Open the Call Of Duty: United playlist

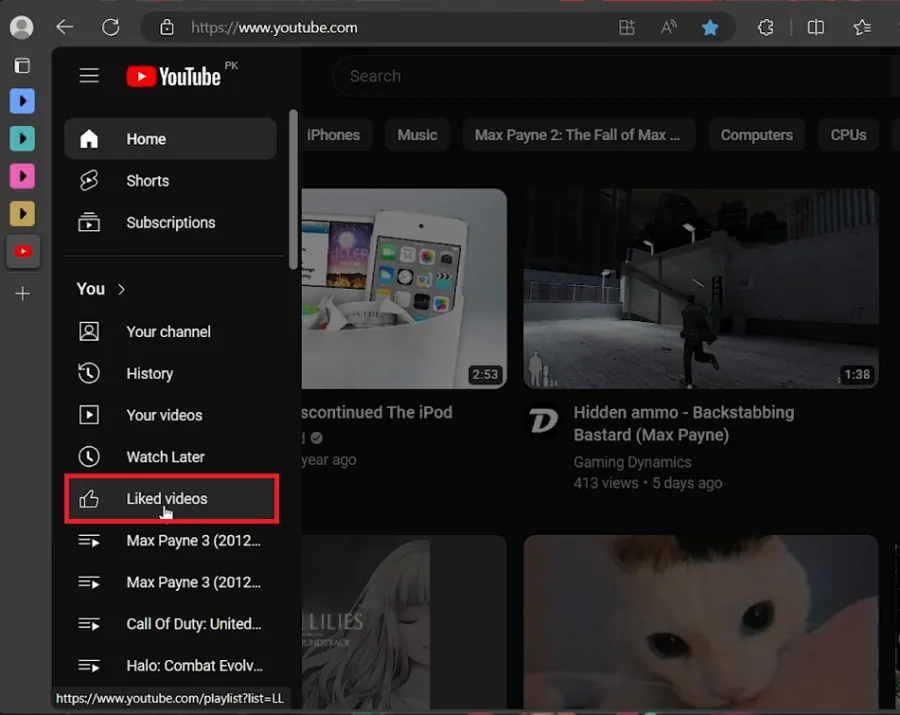(170, 624)
